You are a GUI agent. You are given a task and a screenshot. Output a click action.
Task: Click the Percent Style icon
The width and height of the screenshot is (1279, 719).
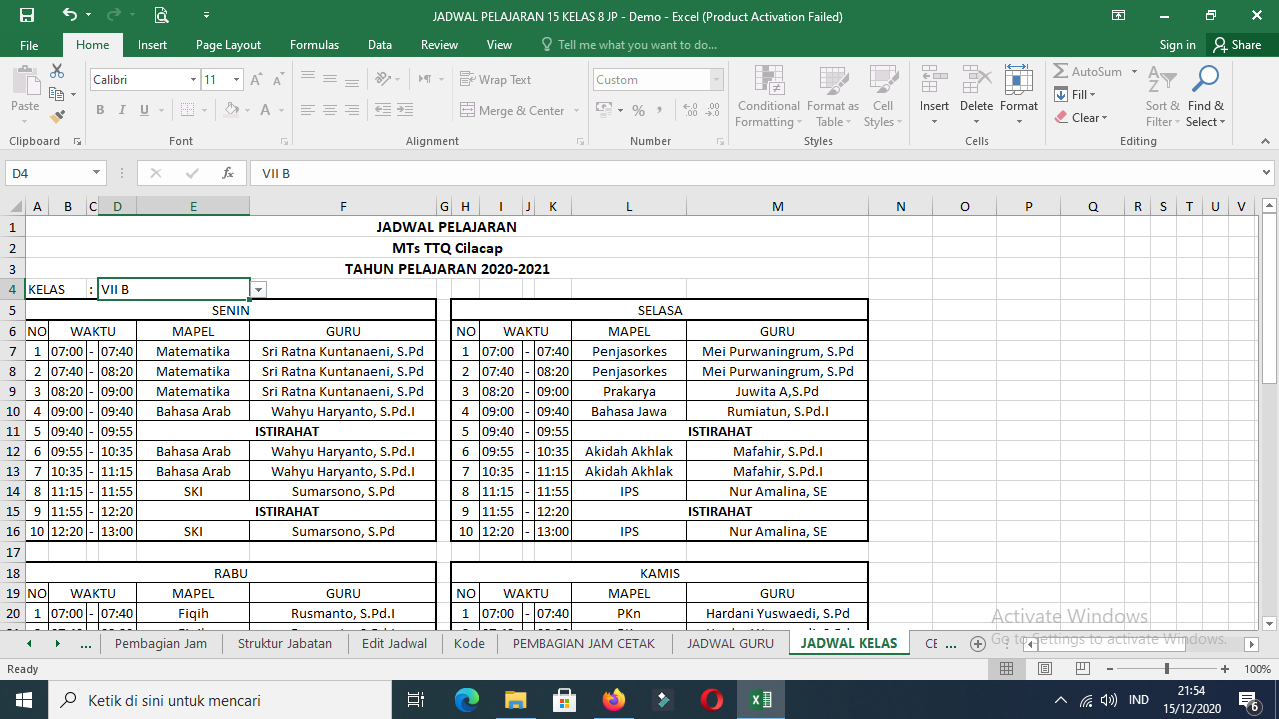[638, 110]
